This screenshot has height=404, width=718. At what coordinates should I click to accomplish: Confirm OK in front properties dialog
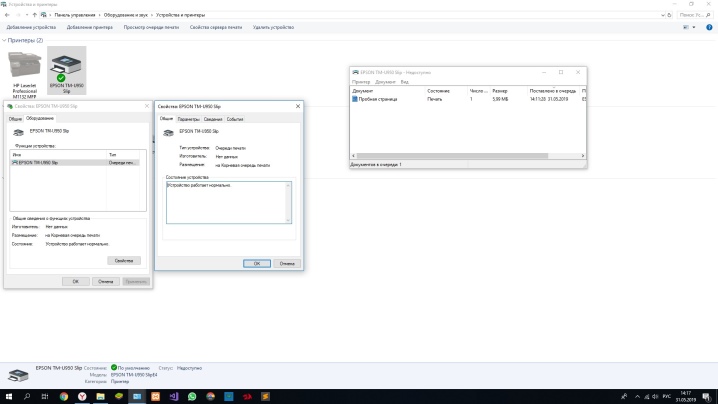coord(256,263)
